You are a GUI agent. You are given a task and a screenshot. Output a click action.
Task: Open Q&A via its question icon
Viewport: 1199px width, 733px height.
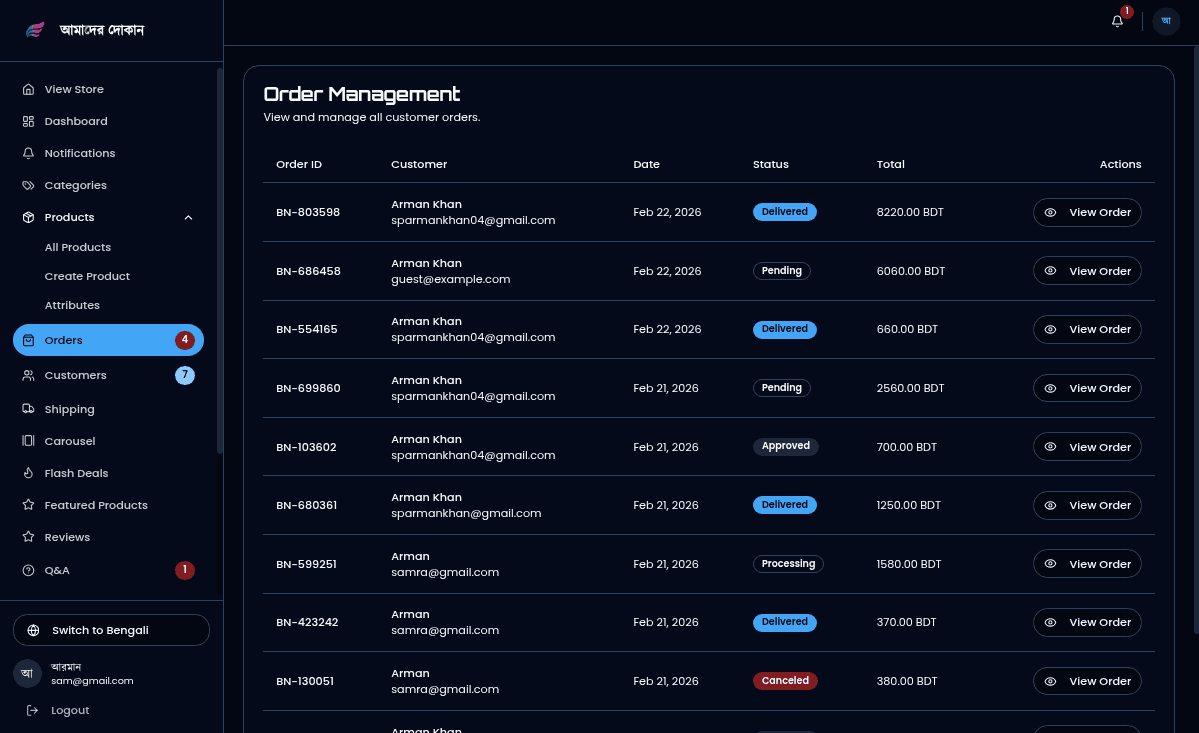pos(27,570)
